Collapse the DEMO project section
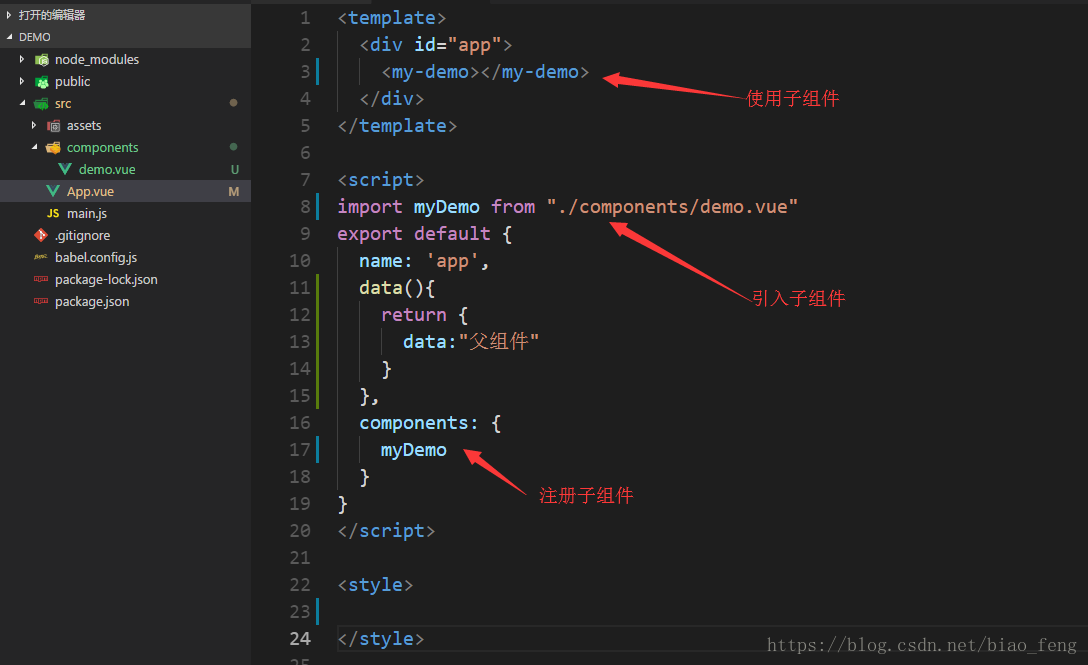The width and height of the screenshot is (1088, 665). pos(9,37)
